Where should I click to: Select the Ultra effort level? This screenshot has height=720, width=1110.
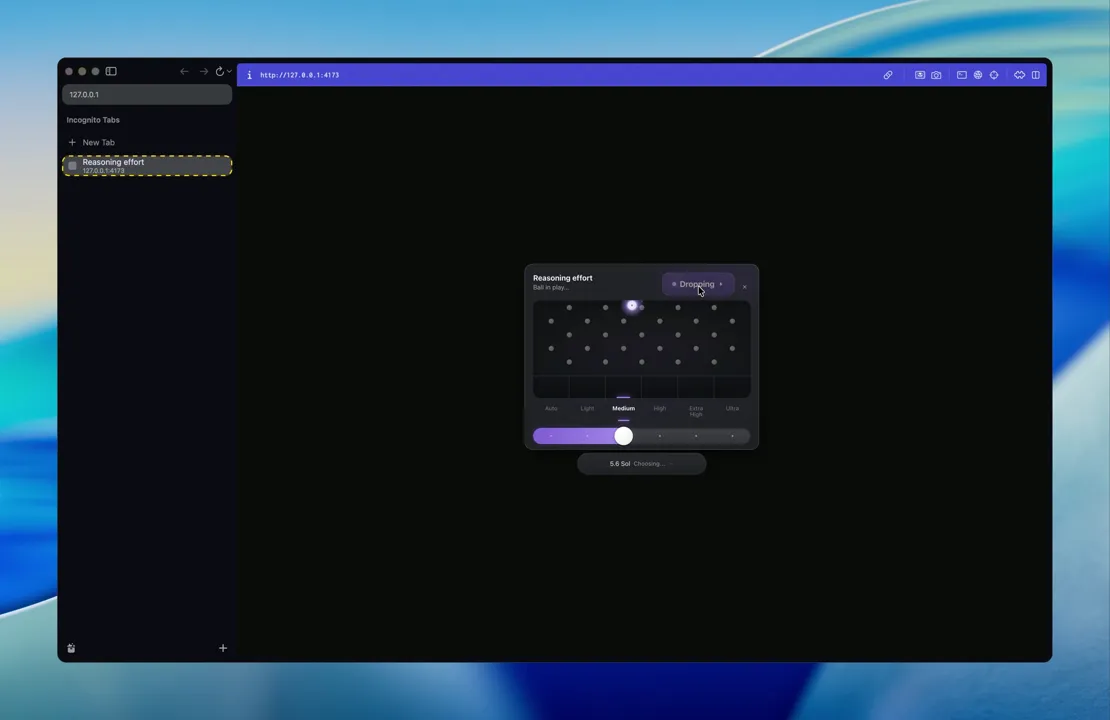(732, 408)
